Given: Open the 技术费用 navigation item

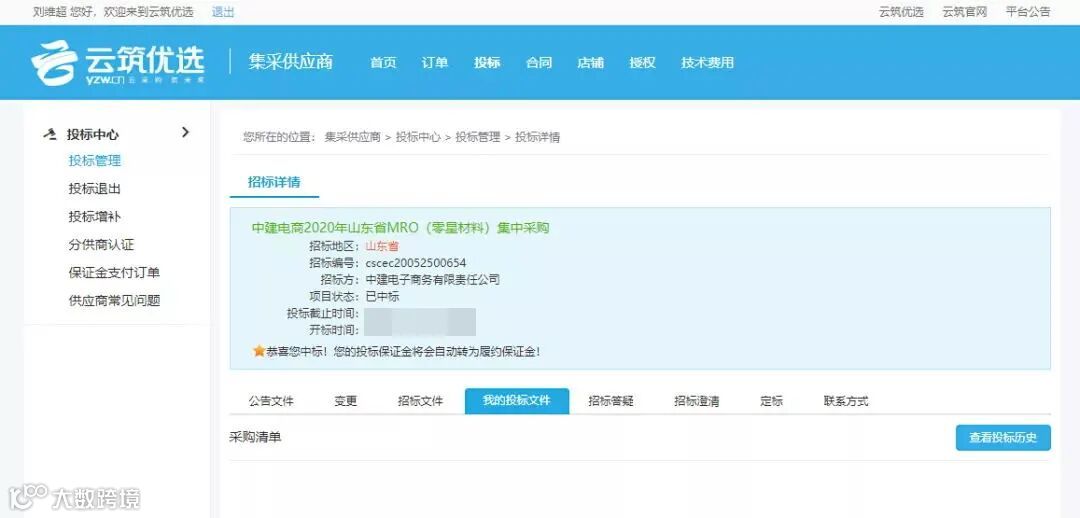Looking at the screenshot, I should click(707, 63).
